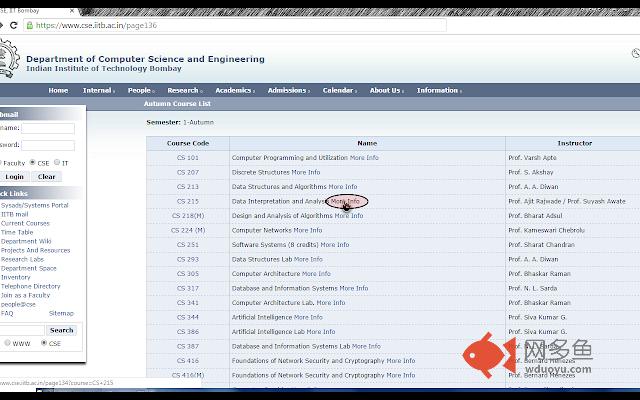The height and width of the screenshot is (400, 640).
Task: Open More Info for CS 305 Computer Architecture
Action: point(316,273)
